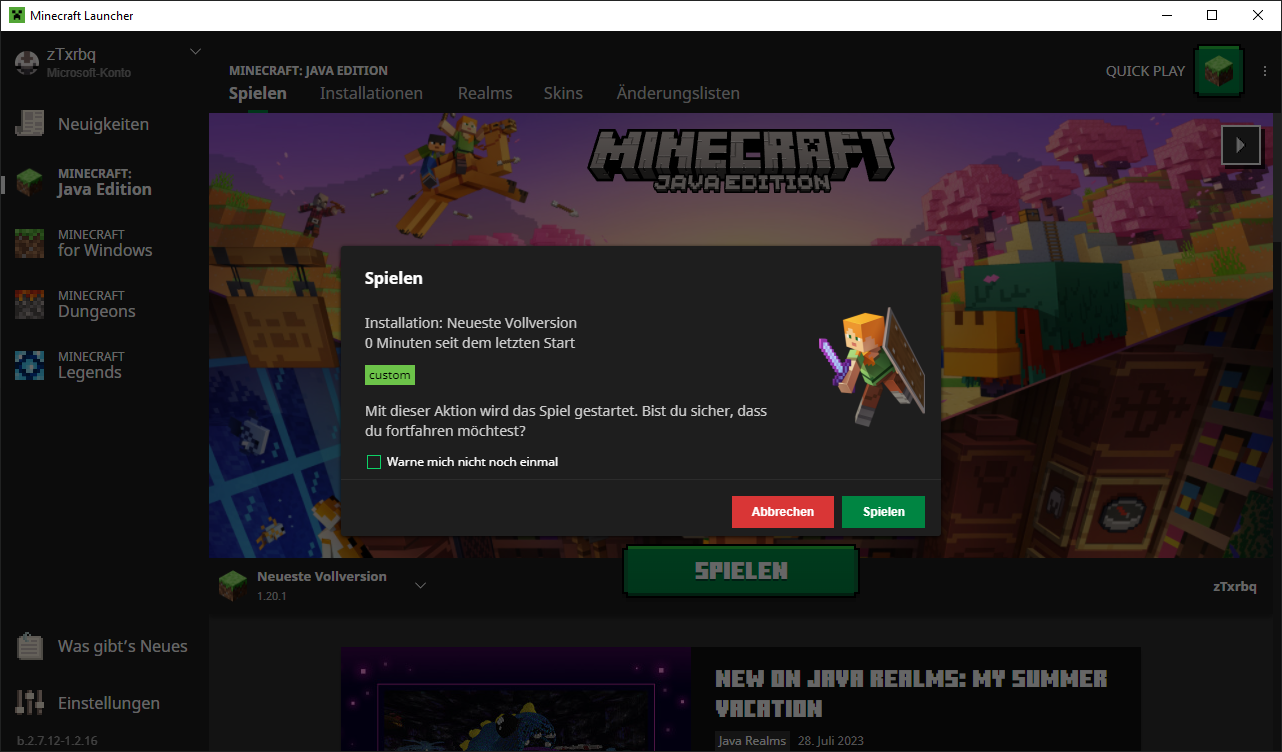
Task: Open the Skins tab
Action: pyautogui.click(x=563, y=93)
